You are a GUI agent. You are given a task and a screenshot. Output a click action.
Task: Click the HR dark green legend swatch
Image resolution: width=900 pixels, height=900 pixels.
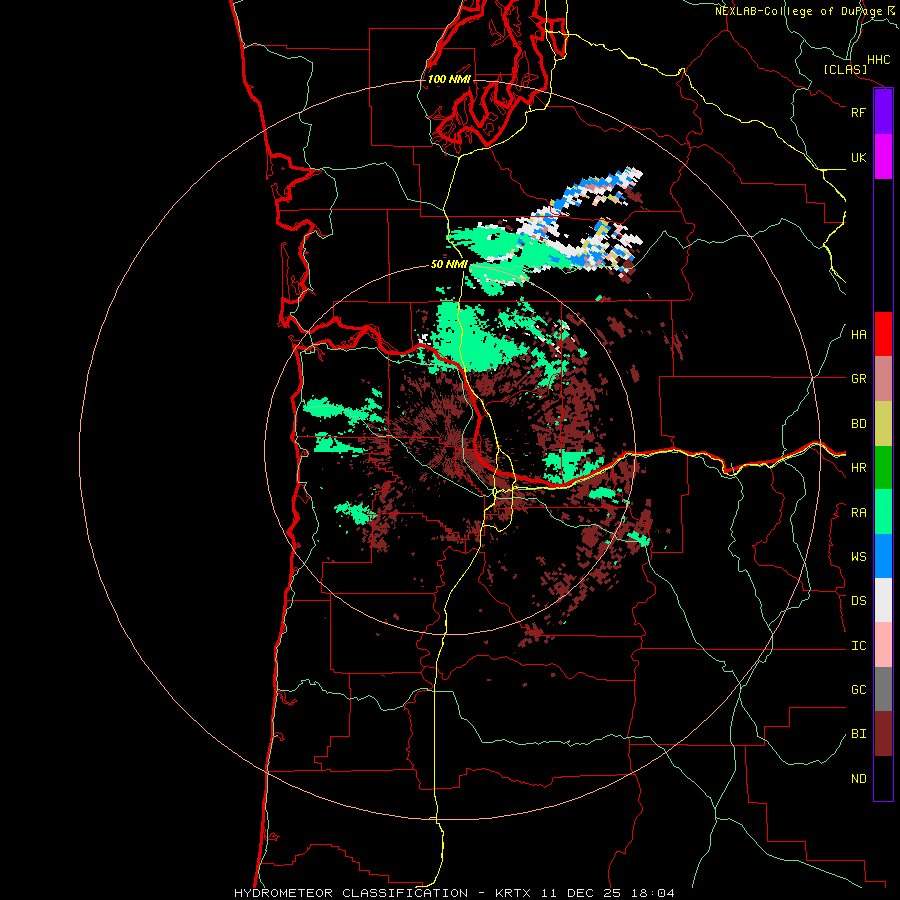click(883, 468)
